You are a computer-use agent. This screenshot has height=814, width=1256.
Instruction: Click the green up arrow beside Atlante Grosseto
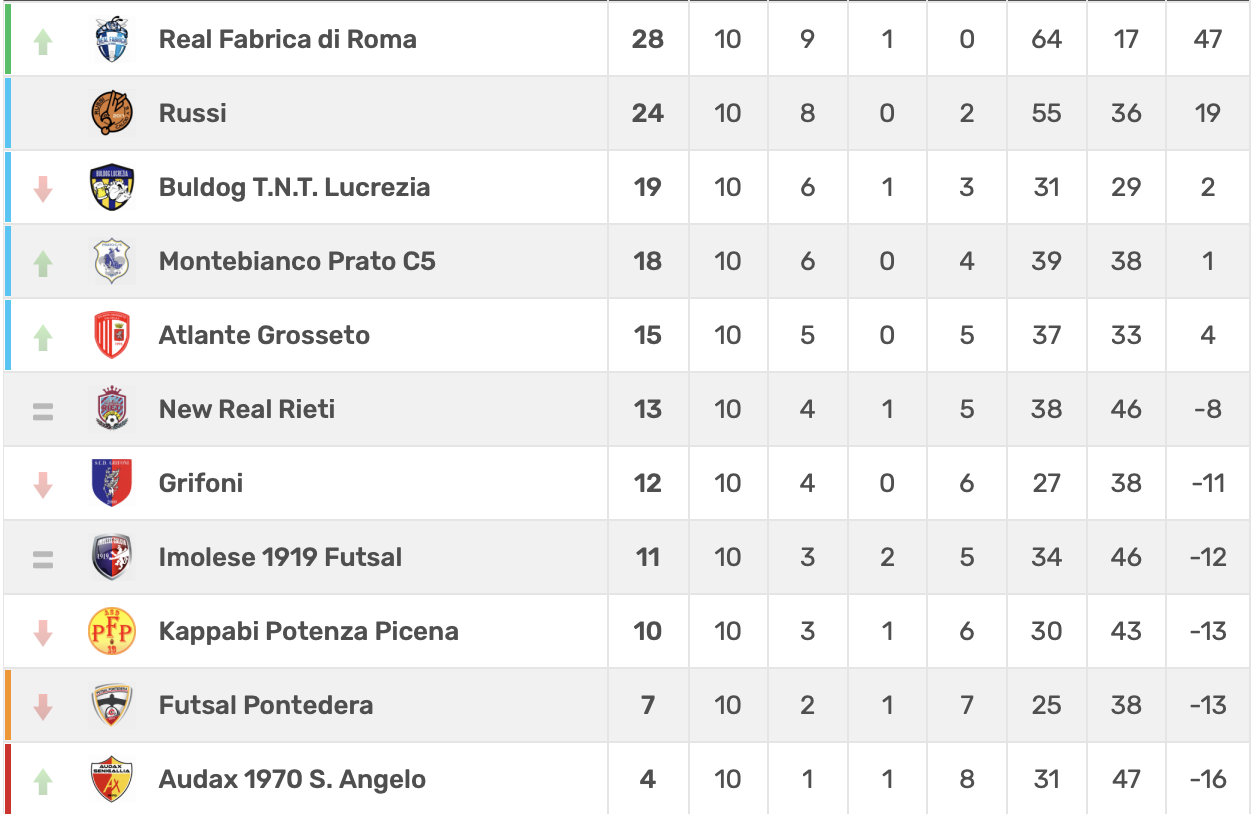[42, 337]
